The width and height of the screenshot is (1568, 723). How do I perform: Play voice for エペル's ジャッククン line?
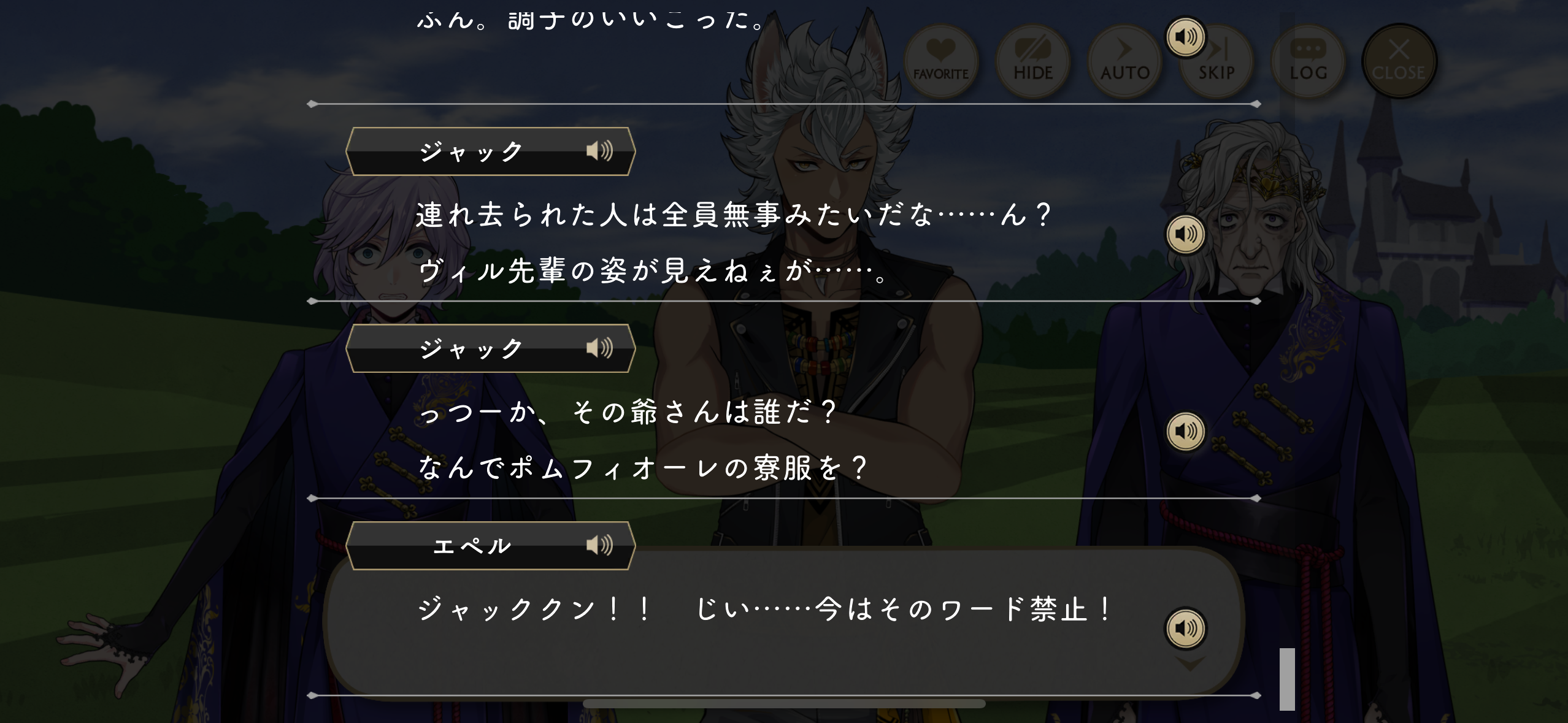(1185, 629)
